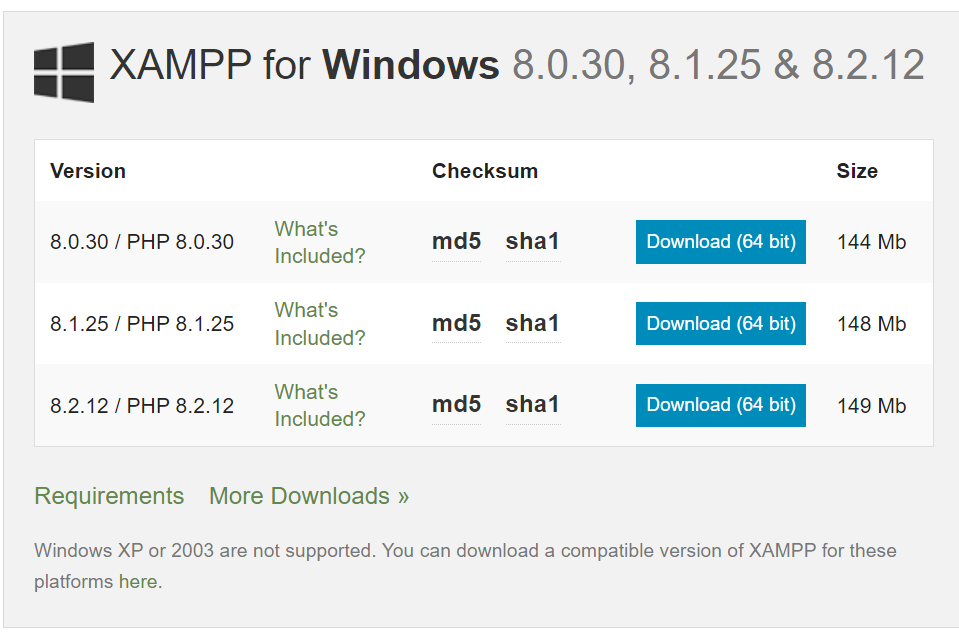This screenshot has height=635, width=959.
Task: View sha1 checksum for version 8.0.30
Action: [532, 241]
